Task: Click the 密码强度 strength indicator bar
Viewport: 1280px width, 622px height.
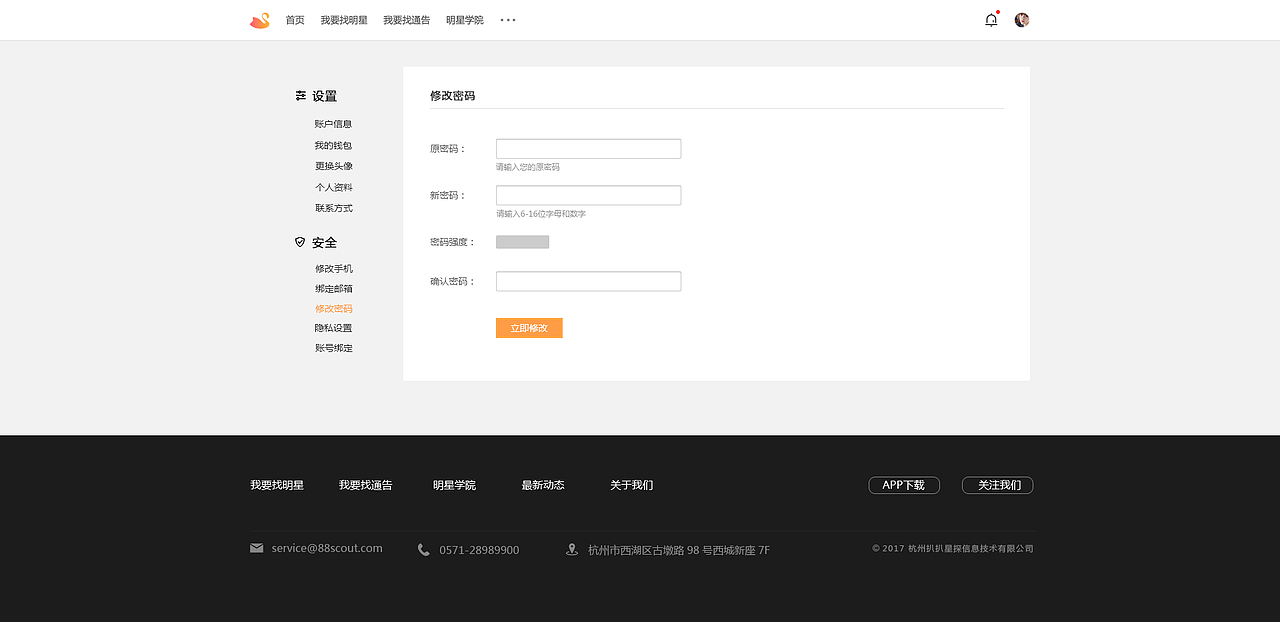Action: pyautogui.click(x=522, y=241)
